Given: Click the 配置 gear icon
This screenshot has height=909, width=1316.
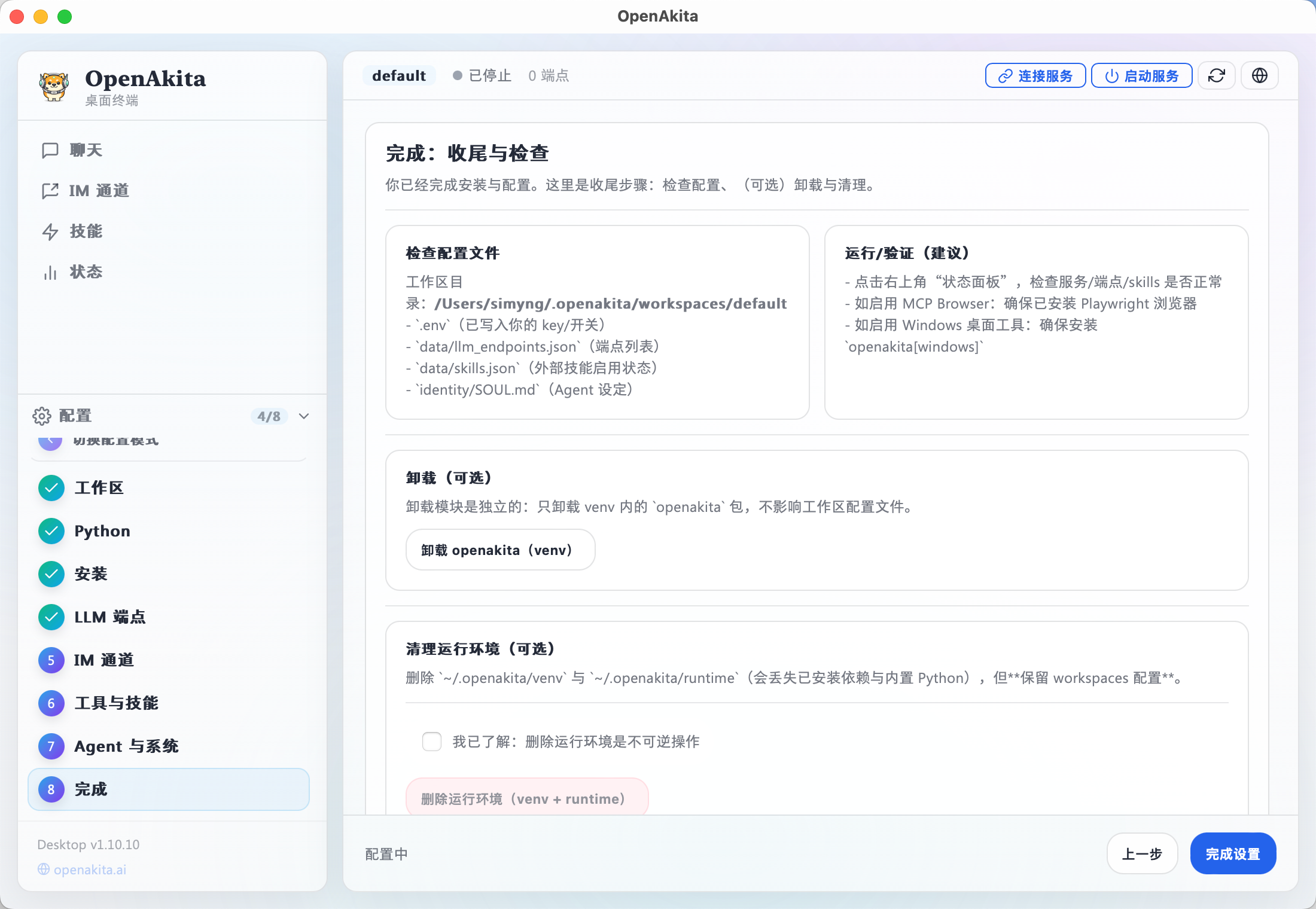Looking at the screenshot, I should 42,416.
